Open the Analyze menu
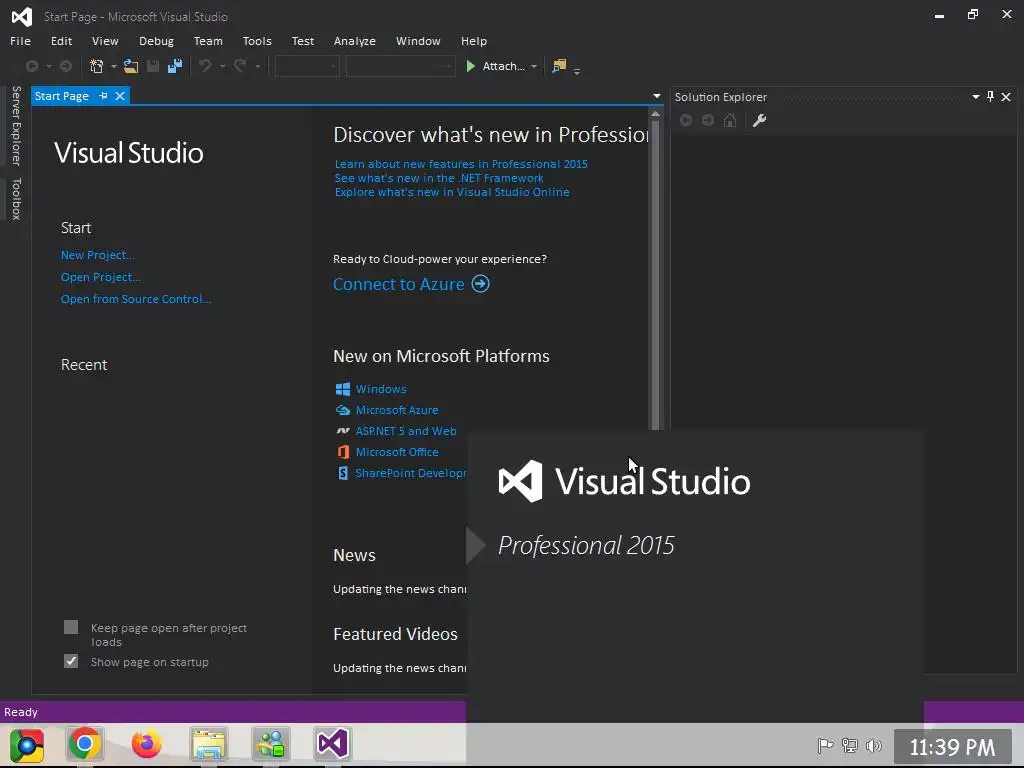1024x768 pixels. [x=355, y=41]
